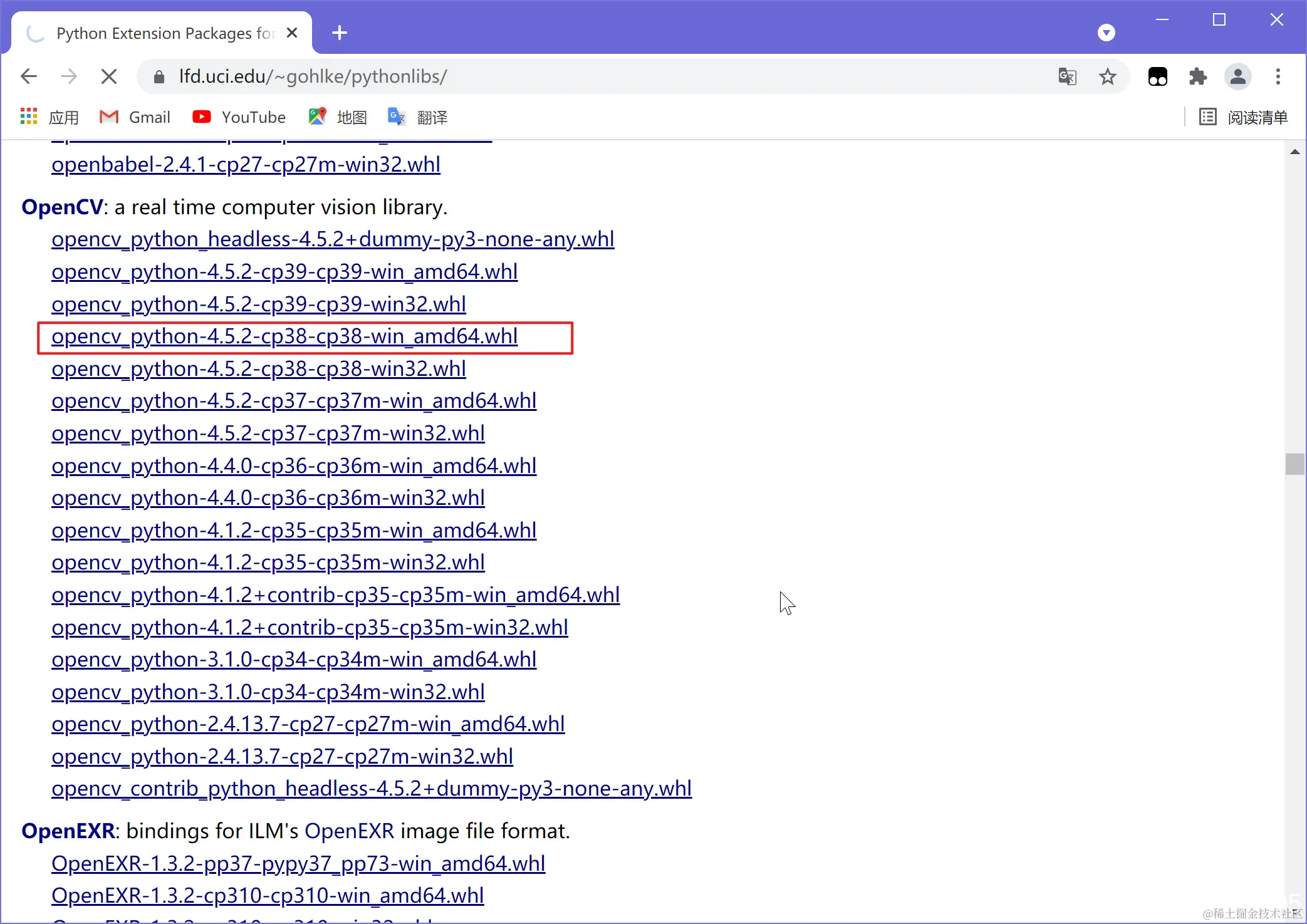Open the Extensions puzzle icon
Viewport: 1307px width, 924px height.
pyautogui.click(x=1197, y=76)
